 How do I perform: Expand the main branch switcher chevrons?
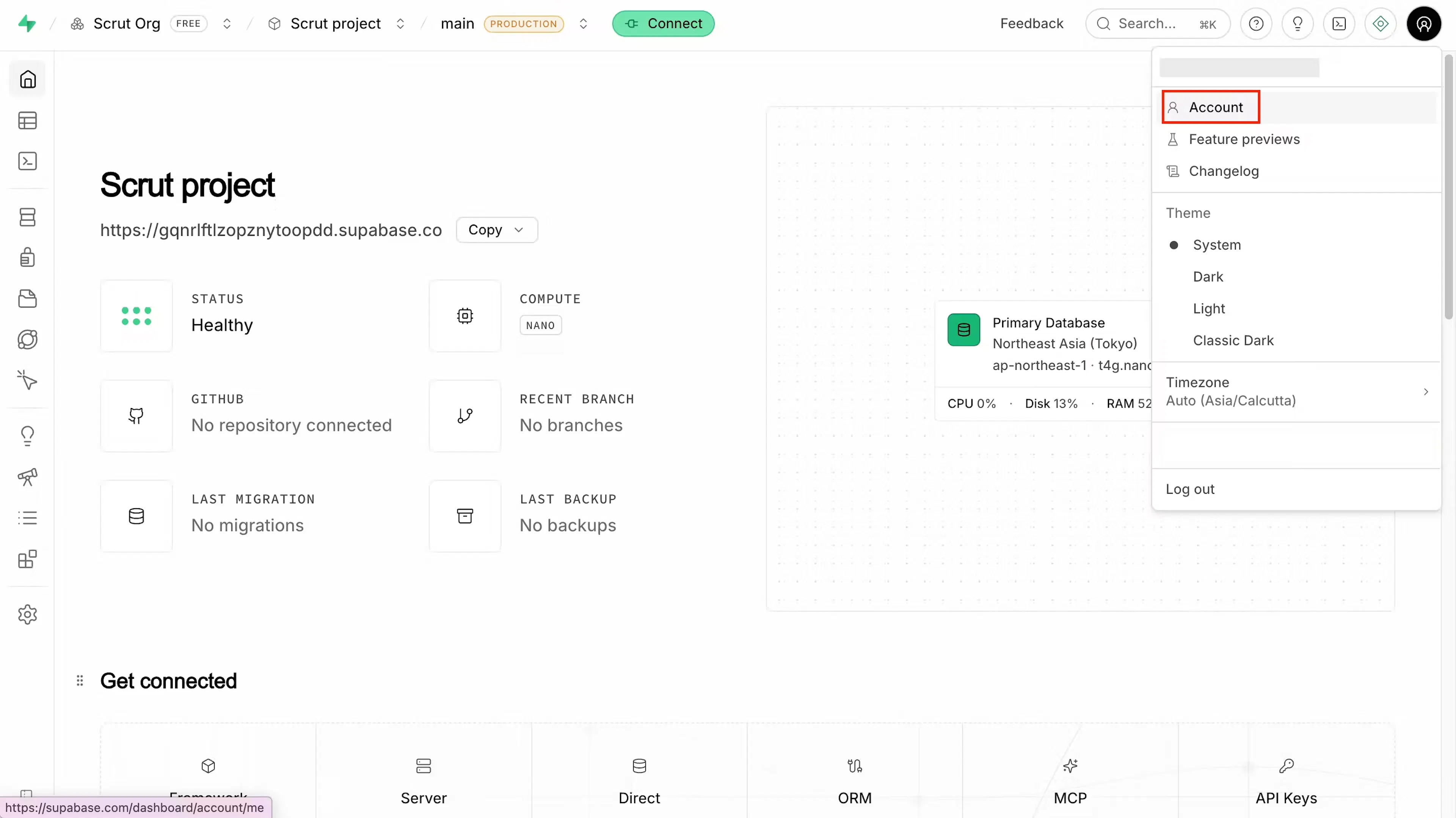583,24
